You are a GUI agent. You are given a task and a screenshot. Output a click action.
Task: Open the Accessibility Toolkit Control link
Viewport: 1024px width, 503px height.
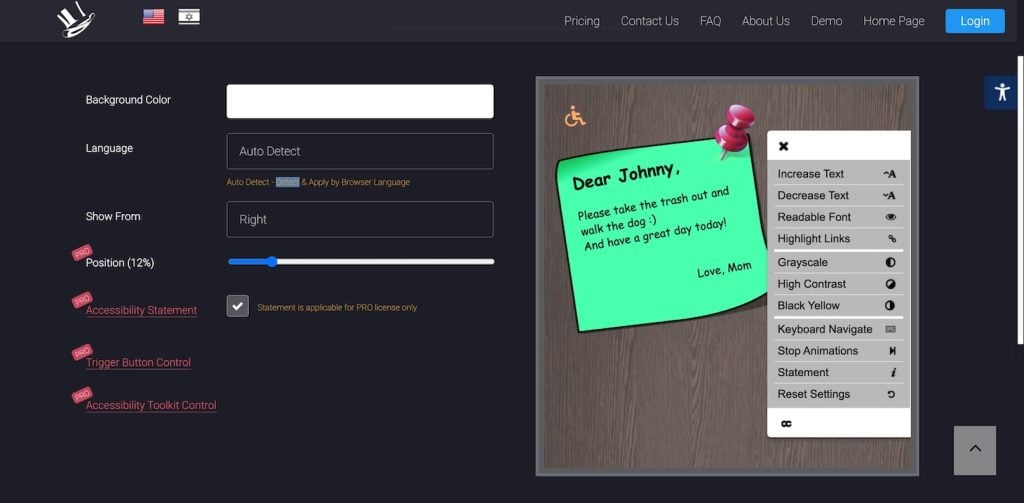(x=151, y=406)
